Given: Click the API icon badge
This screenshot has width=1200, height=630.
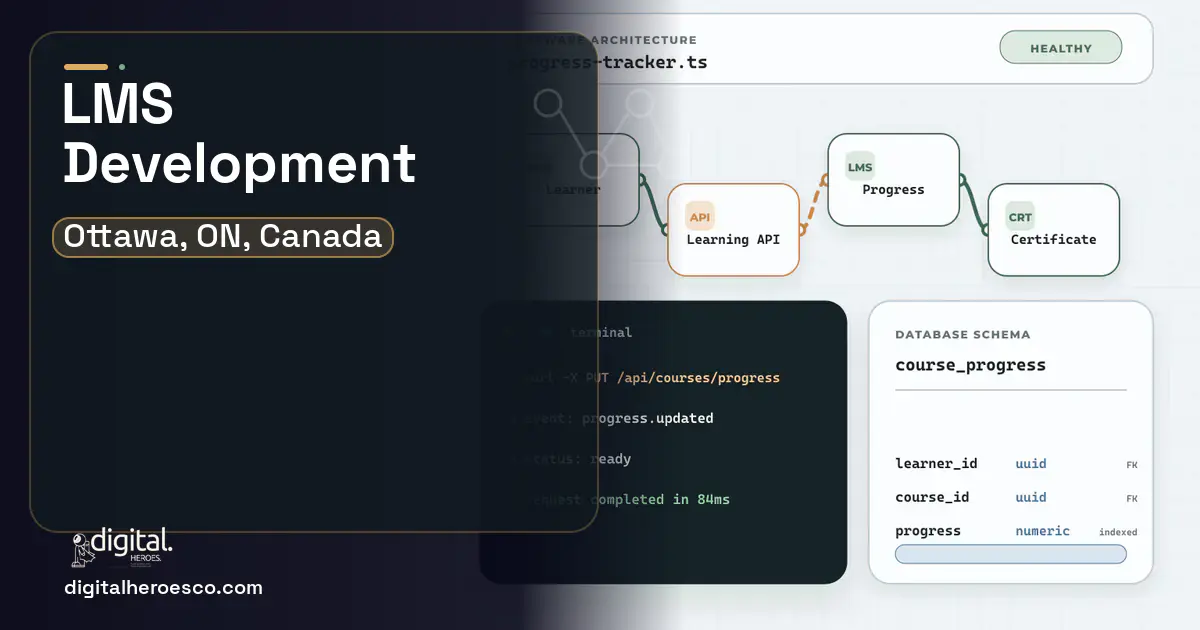Looking at the screenshot, I should (700, 216).
